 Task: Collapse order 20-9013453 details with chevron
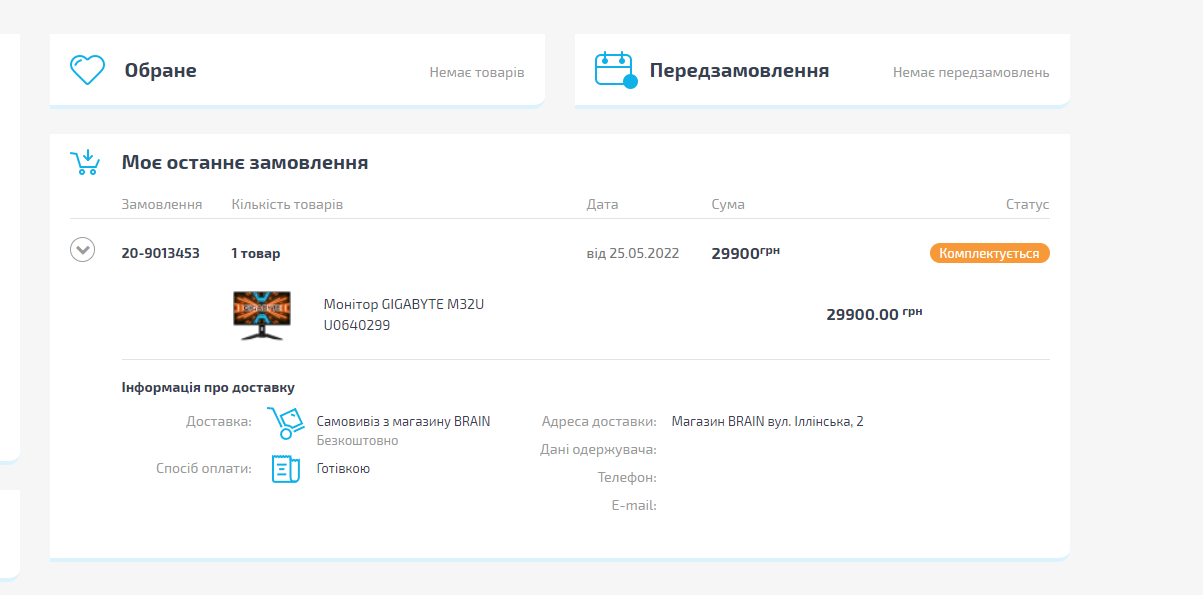click(82, 250)
